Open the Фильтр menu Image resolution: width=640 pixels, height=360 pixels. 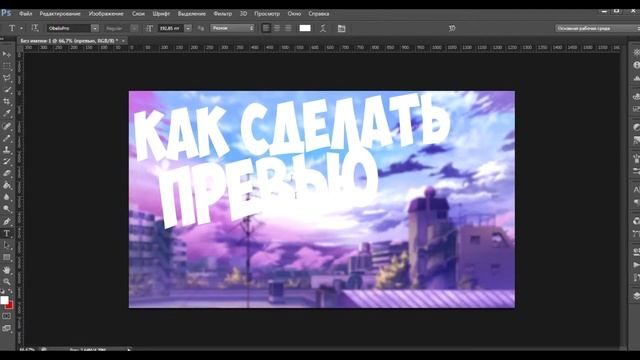[222, 13]
